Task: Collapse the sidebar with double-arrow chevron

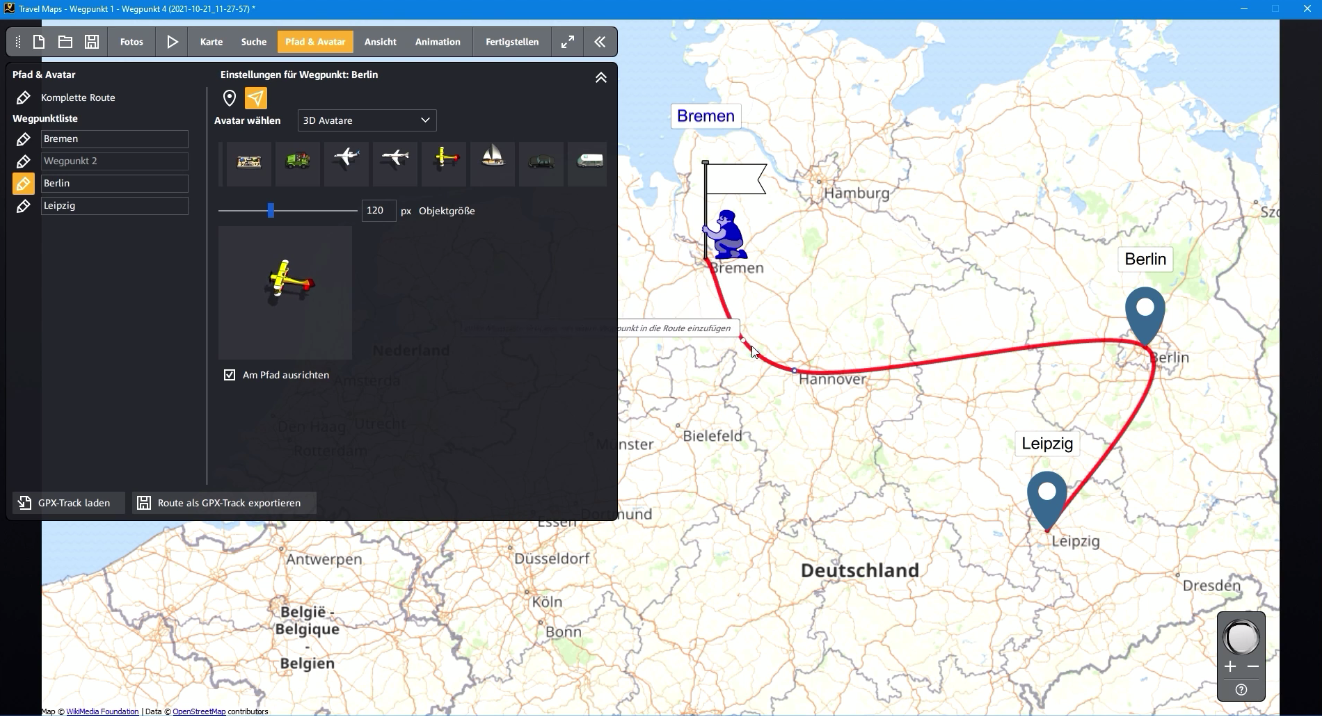Action: click(600, 41)
